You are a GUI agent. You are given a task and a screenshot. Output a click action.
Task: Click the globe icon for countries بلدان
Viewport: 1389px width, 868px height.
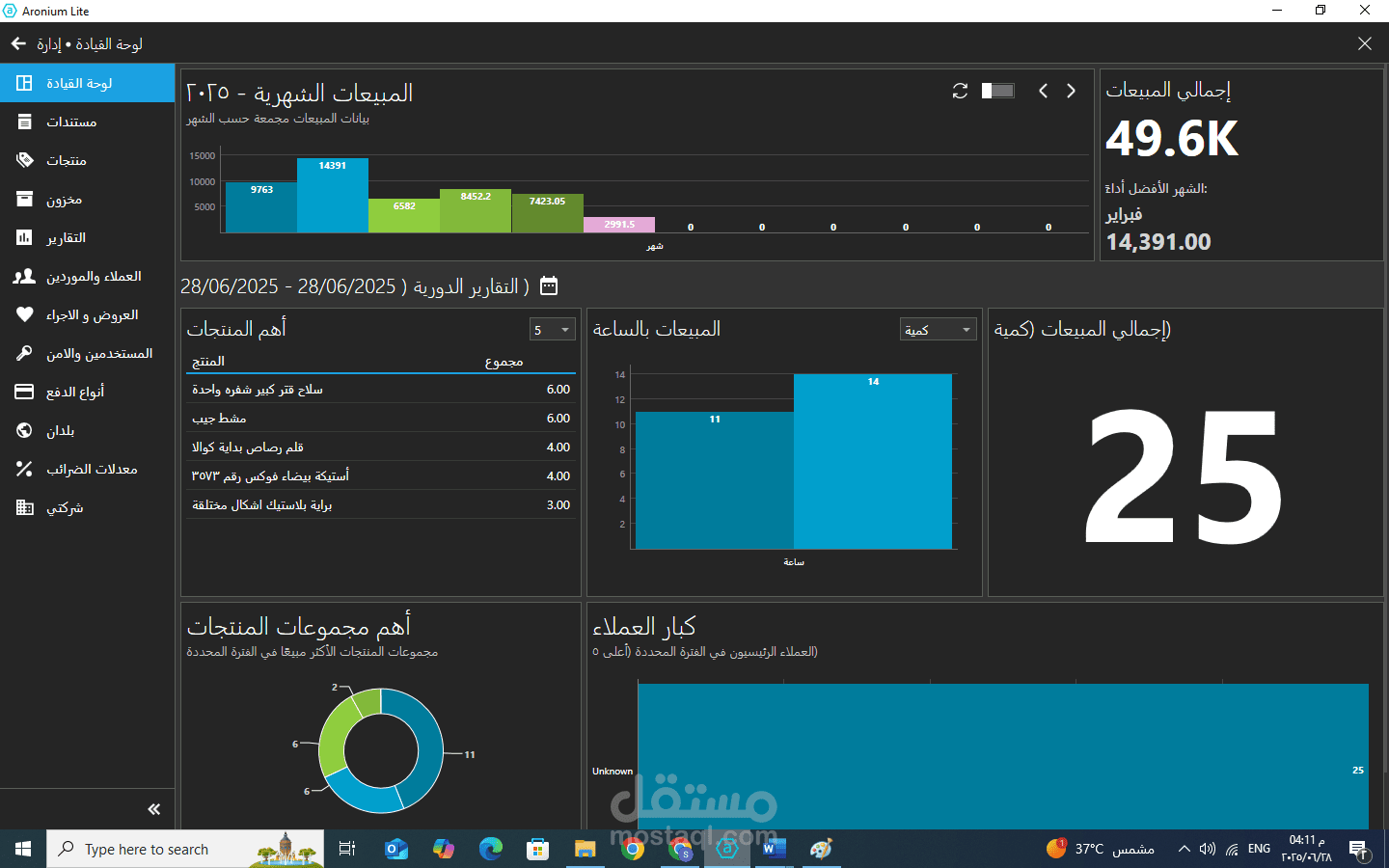(24, 430)
